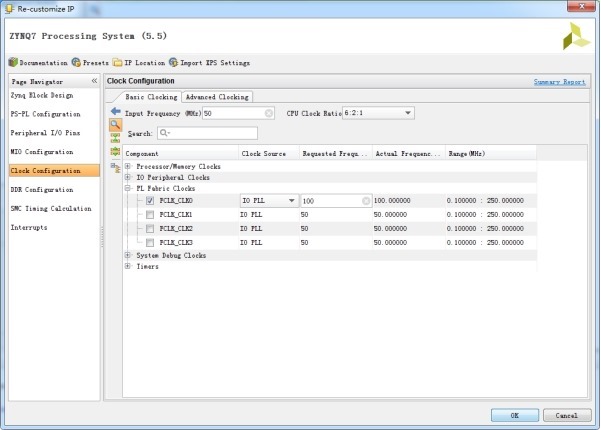Expand System Debug Clocks node
The height and width of the screenshot is (430, 601).
(128, 255)
